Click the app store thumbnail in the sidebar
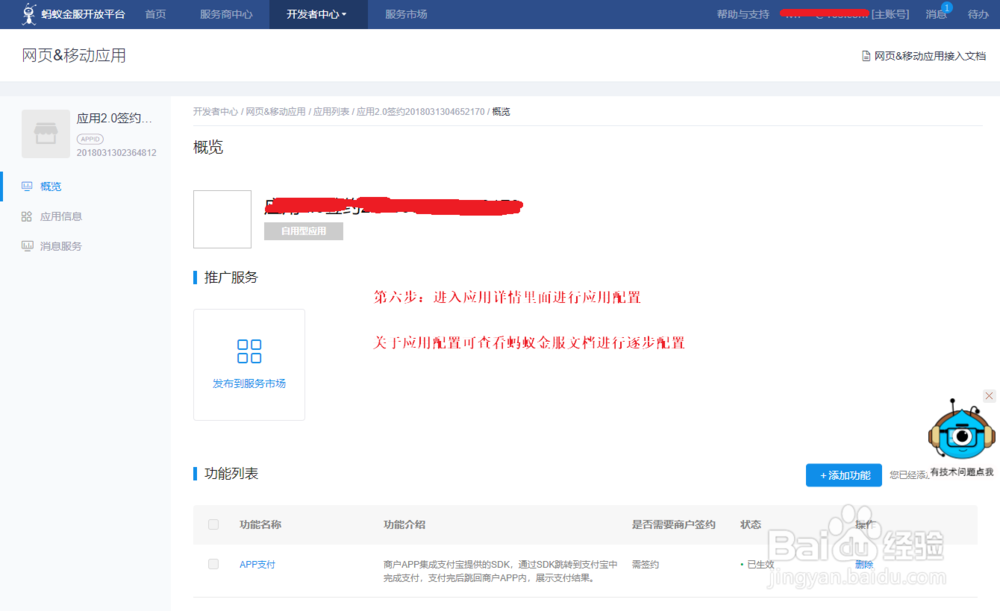 (45, 134)
